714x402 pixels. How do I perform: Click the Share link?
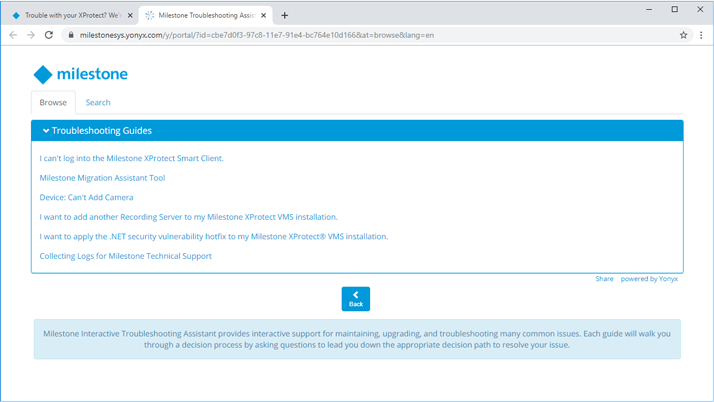(604, 279)
